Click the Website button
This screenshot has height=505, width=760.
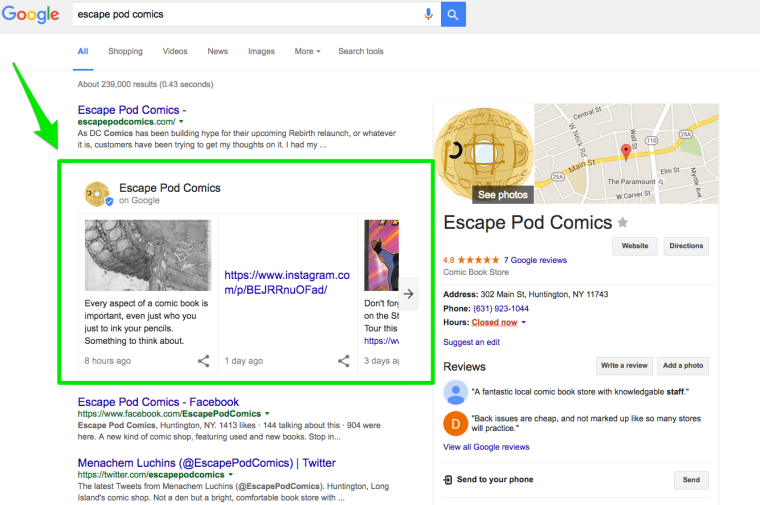coord(634,246)
